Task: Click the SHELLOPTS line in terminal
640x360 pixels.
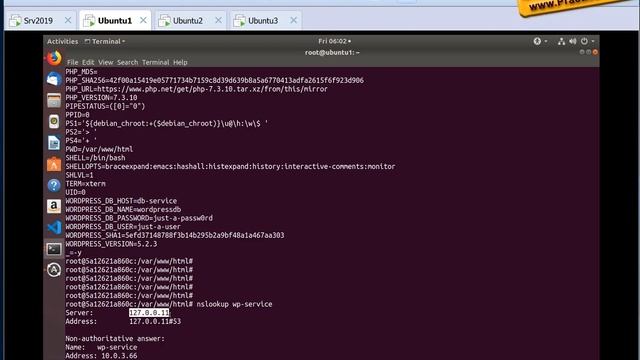Action: pyautogui.click(x=230, y=166)
